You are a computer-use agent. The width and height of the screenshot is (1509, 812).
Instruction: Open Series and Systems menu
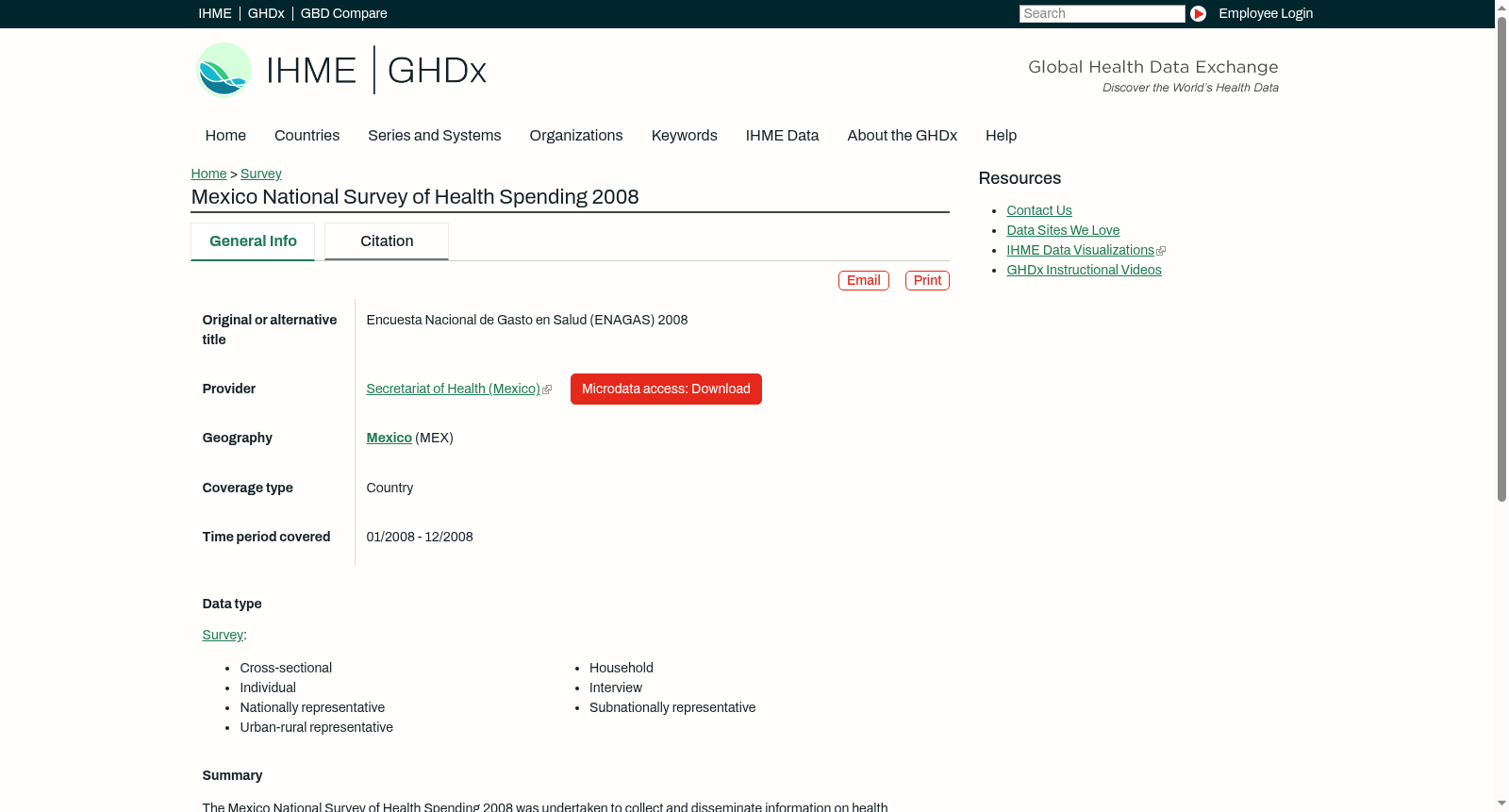pyautogui.click(x=434, y=136)
